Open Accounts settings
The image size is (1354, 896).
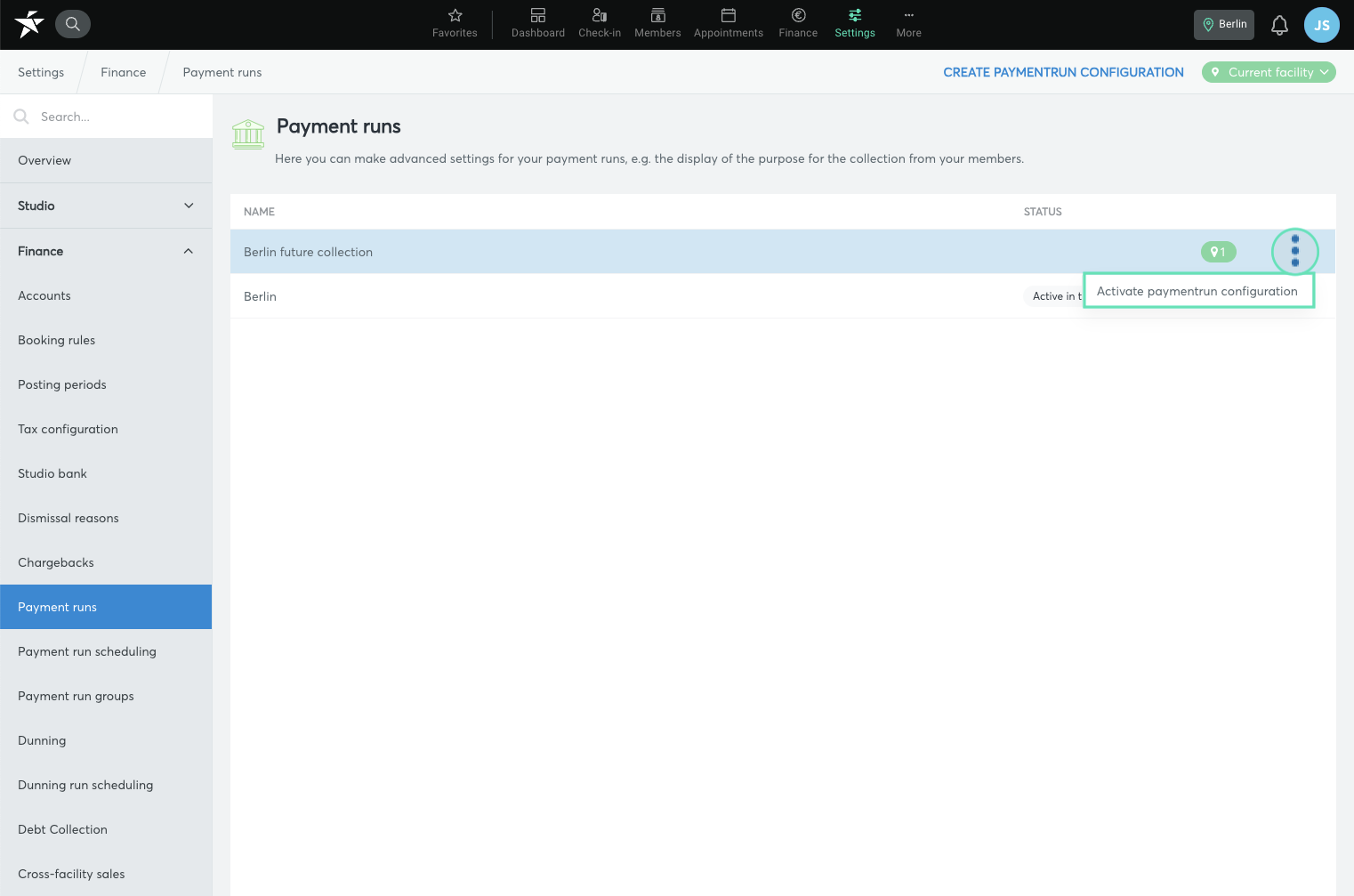106,295
